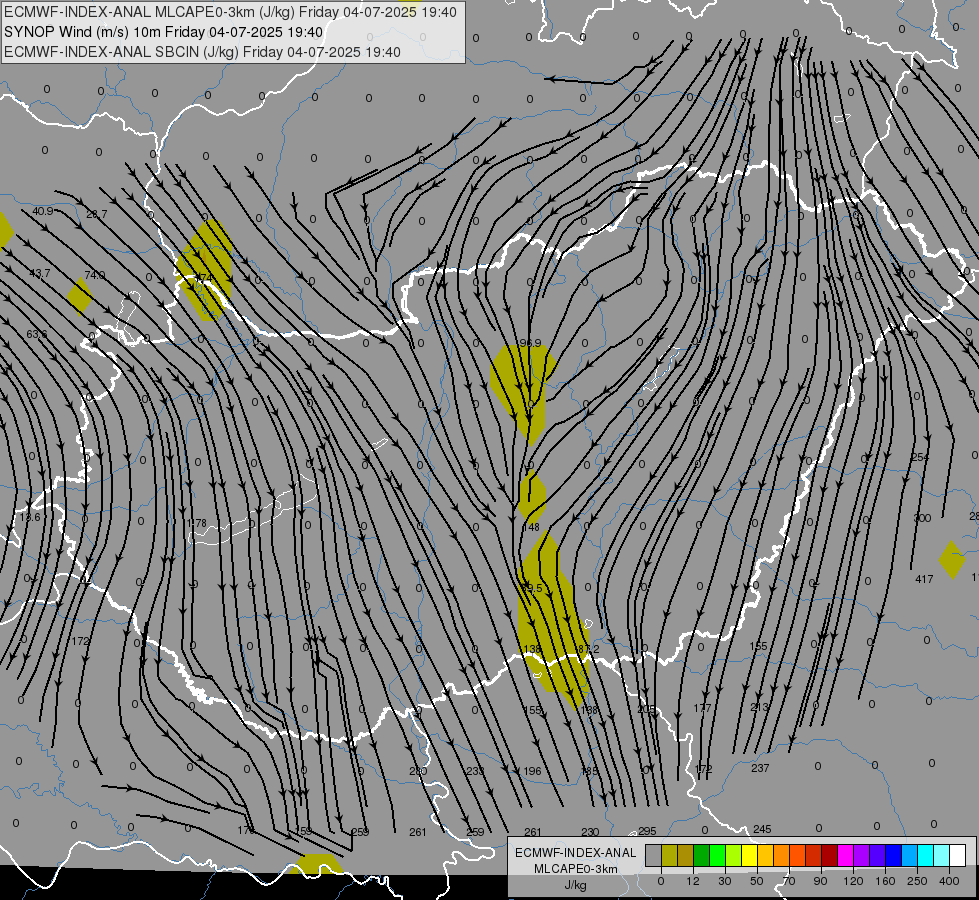The width and height of the screenshot is (979, 900).
Task: Click the map value '13.6'
Action: pos(30,517)
